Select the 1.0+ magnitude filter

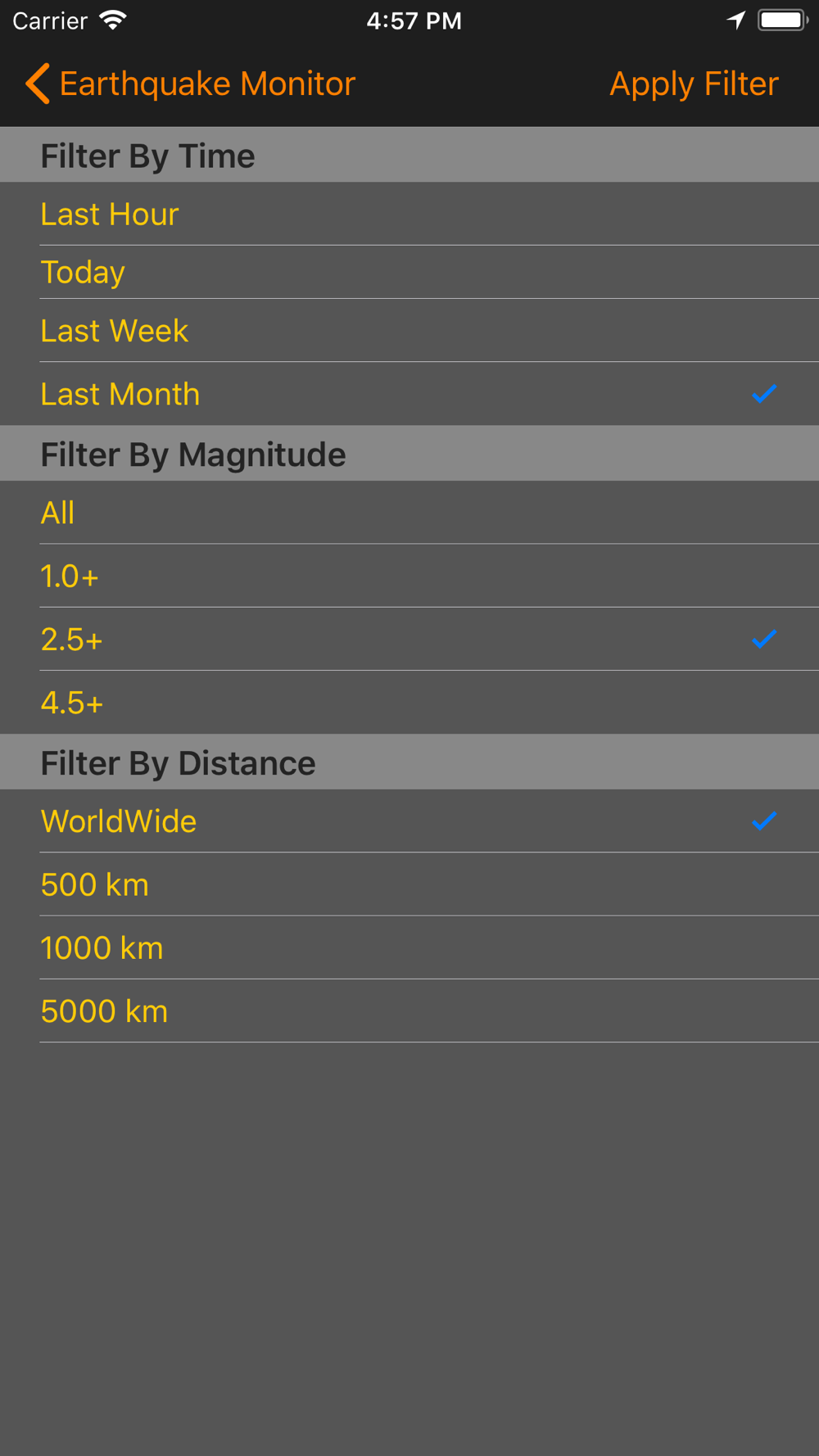pyautogui.click(x=409, y=576)
